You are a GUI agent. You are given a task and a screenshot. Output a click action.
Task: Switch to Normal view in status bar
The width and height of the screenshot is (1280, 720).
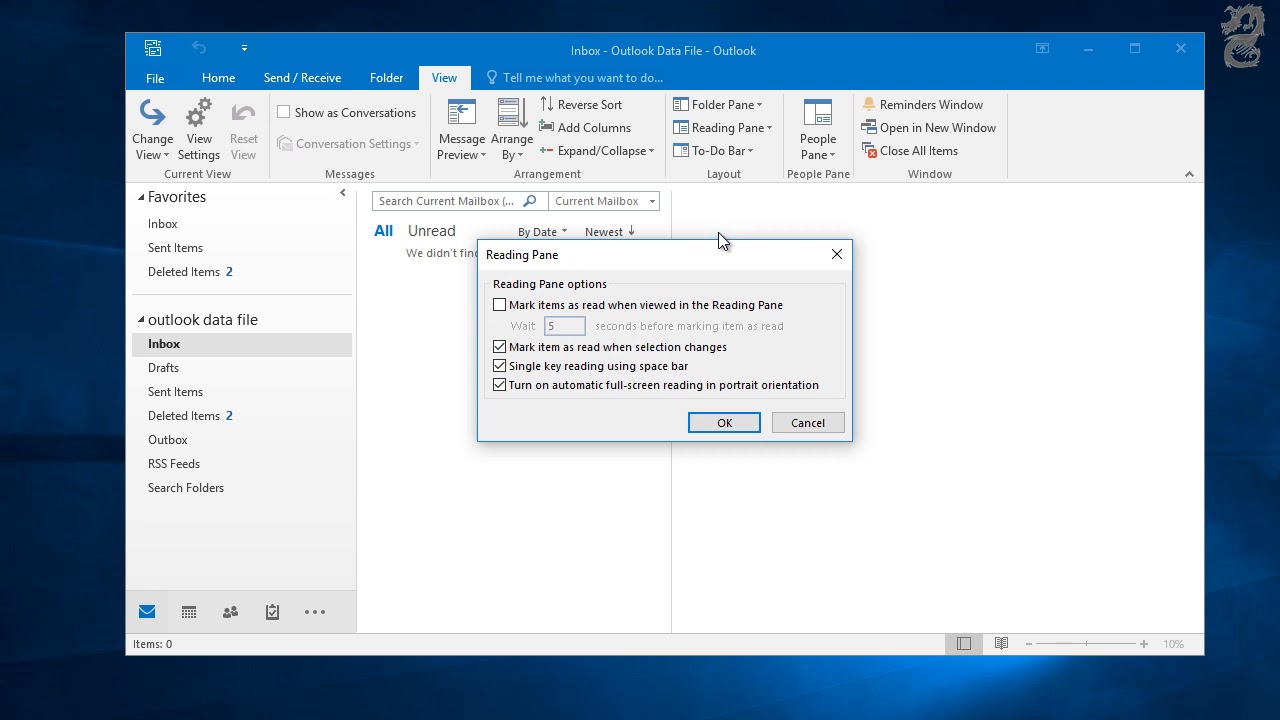tap(964, 644)
